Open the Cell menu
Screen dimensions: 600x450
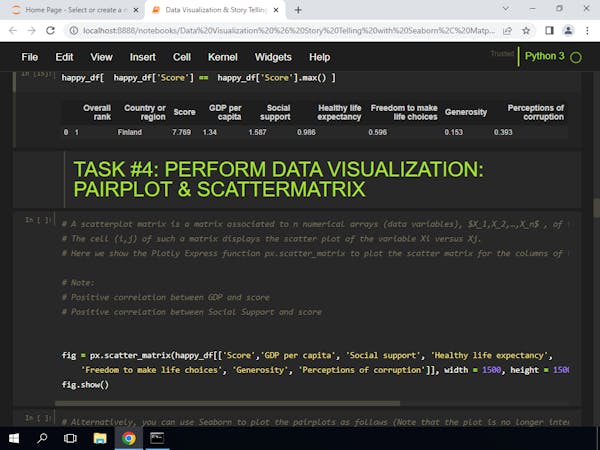(181, 57)
